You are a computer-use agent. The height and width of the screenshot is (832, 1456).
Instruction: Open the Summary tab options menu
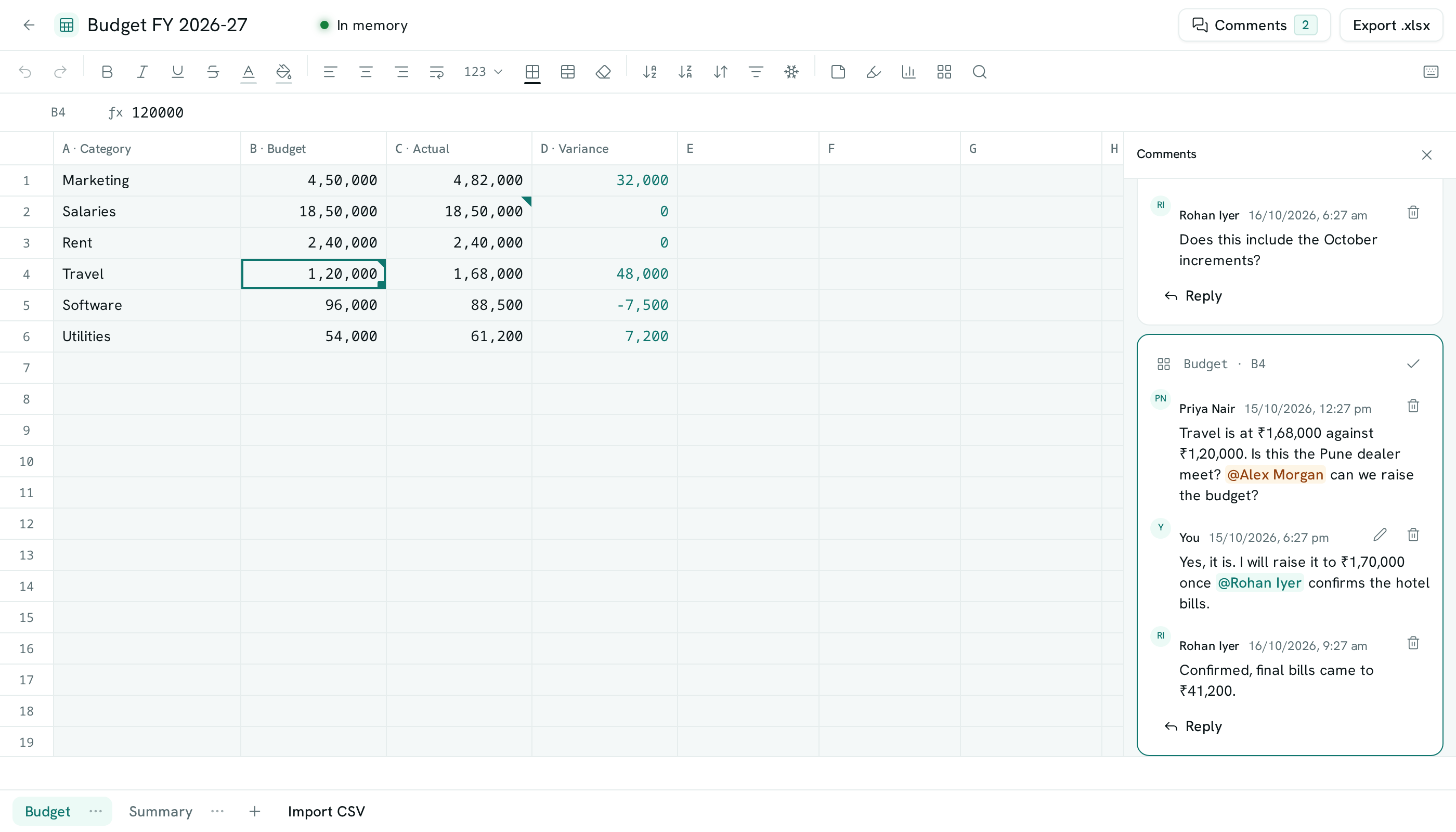coord(217,811)
